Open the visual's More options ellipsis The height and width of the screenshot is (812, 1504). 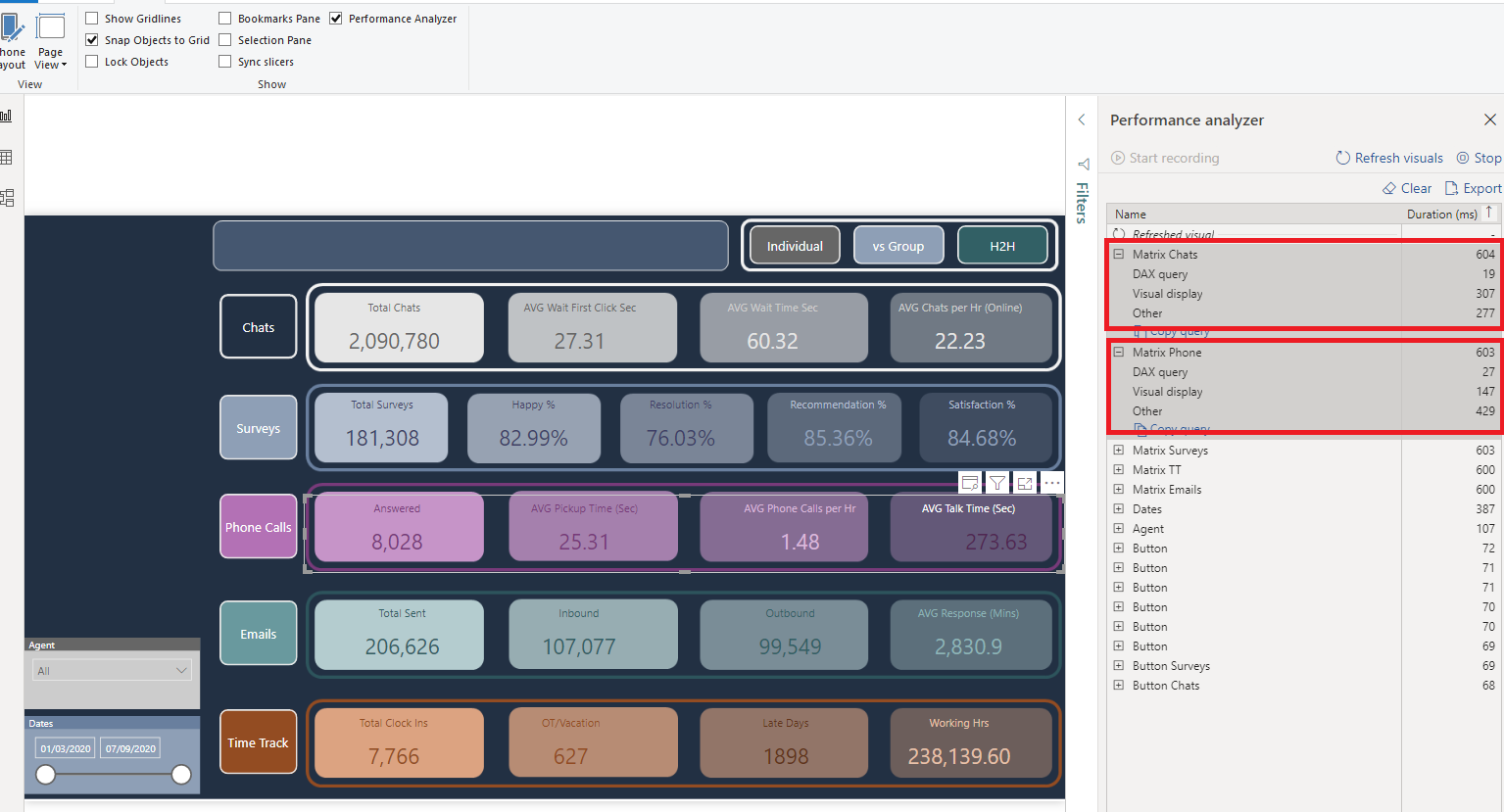(1052, 483)
